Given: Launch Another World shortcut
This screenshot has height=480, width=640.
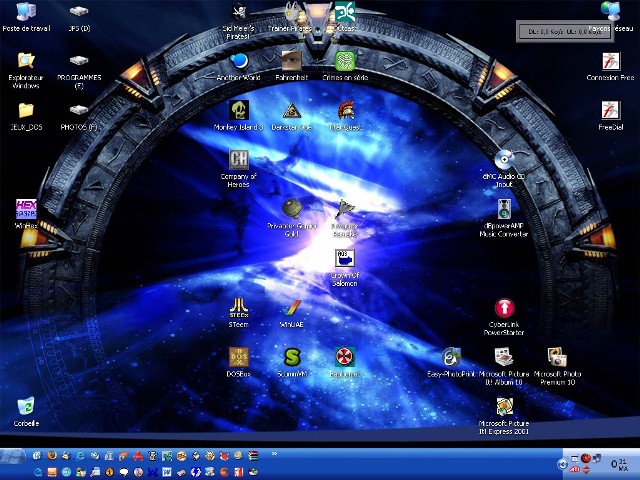Looking at the screenshot, I should (239, 67).
